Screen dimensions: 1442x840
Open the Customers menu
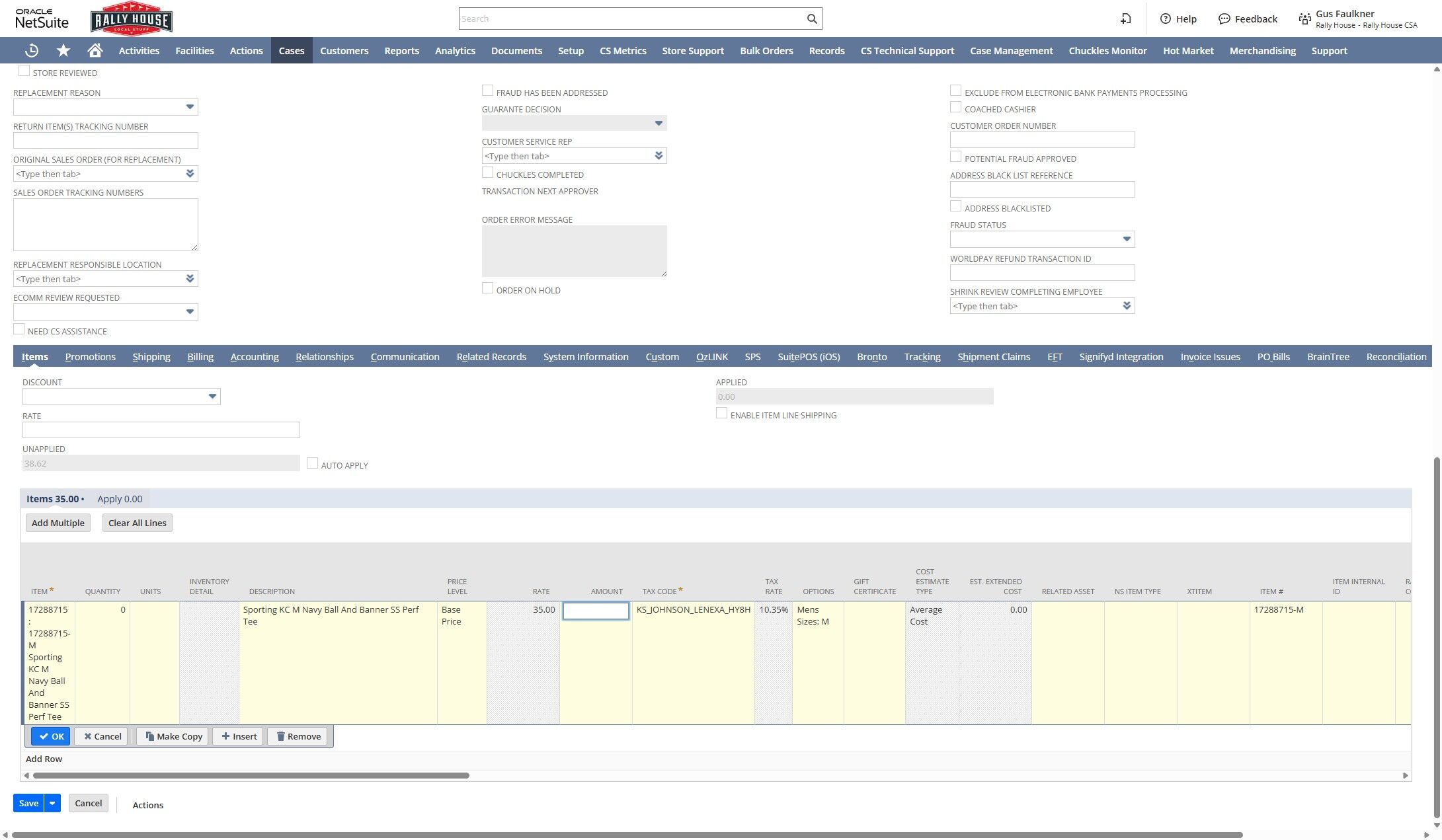tap(344, 51)
